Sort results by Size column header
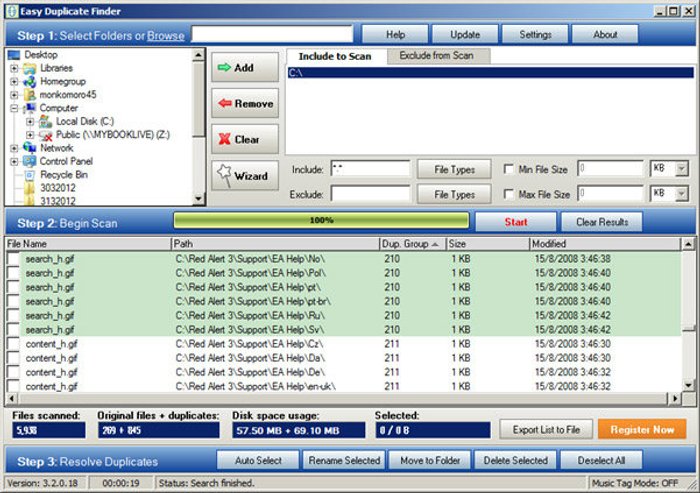The width and height of the screenshot is (700, 493). (488, 244)
